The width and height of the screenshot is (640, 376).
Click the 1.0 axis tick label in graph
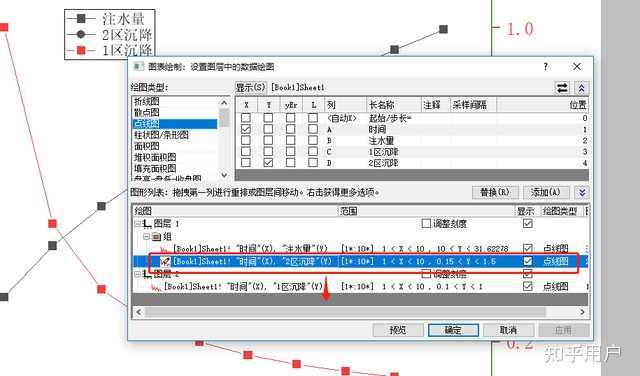tap(520, 29)
